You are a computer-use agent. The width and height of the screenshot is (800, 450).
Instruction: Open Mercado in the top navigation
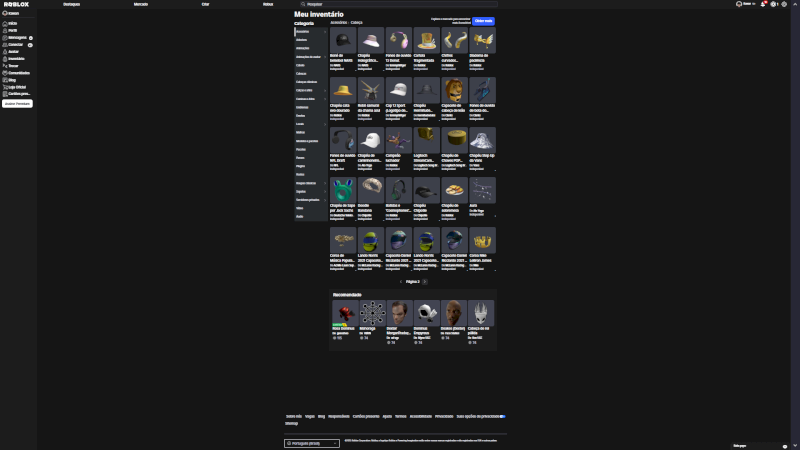pyautogui.click(x=141, y=4)
